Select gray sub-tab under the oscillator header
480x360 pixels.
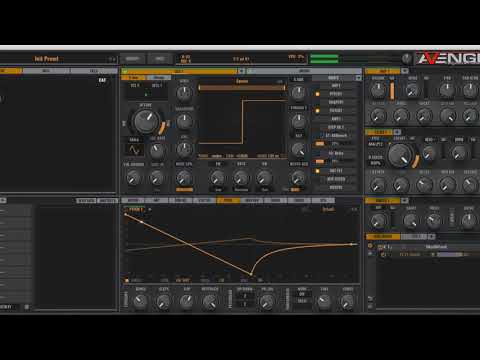pyautogui.click(x=159, y=78)
